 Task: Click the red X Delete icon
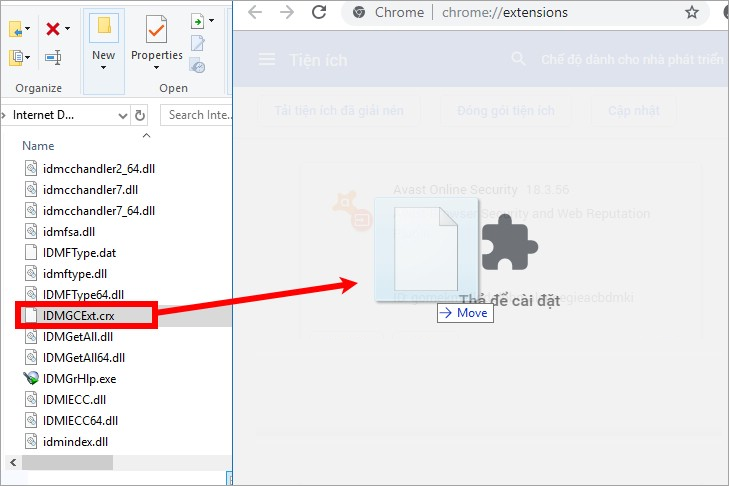(x=51, y=28)
